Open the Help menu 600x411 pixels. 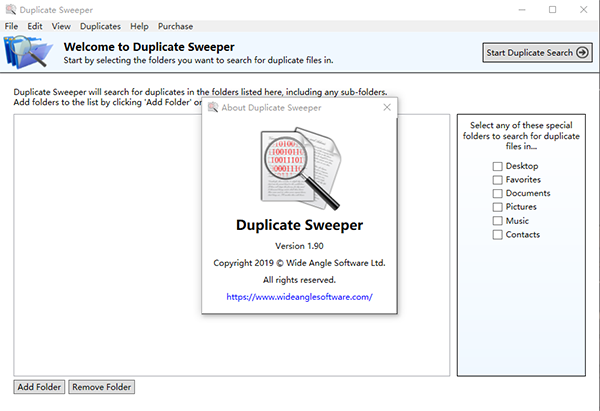point(139,26)
